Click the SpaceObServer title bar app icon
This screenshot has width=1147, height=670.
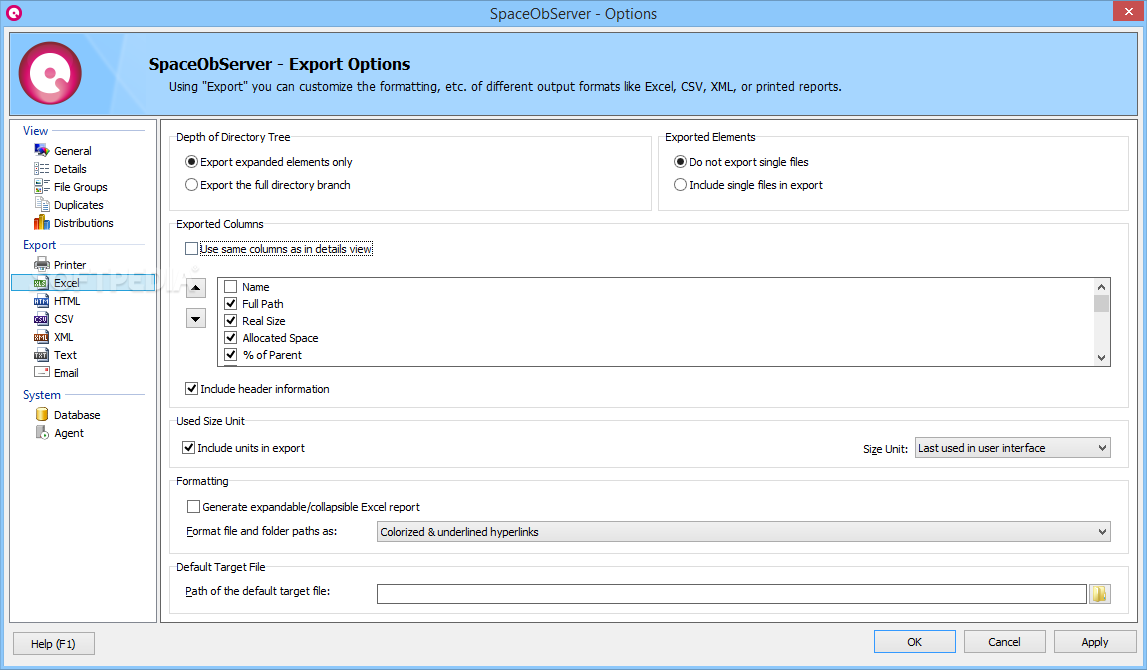coord(14,12)
